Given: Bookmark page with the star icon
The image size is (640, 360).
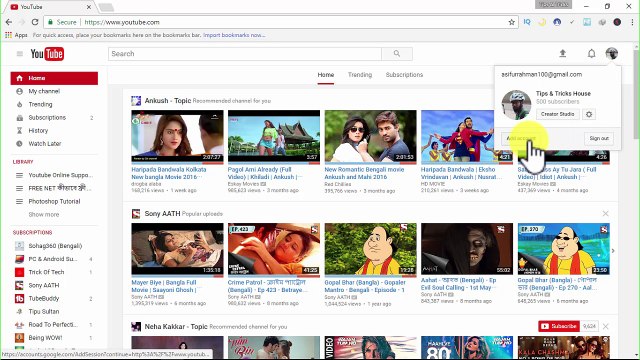Looking at the screenshot, I should tap(511, 22).
